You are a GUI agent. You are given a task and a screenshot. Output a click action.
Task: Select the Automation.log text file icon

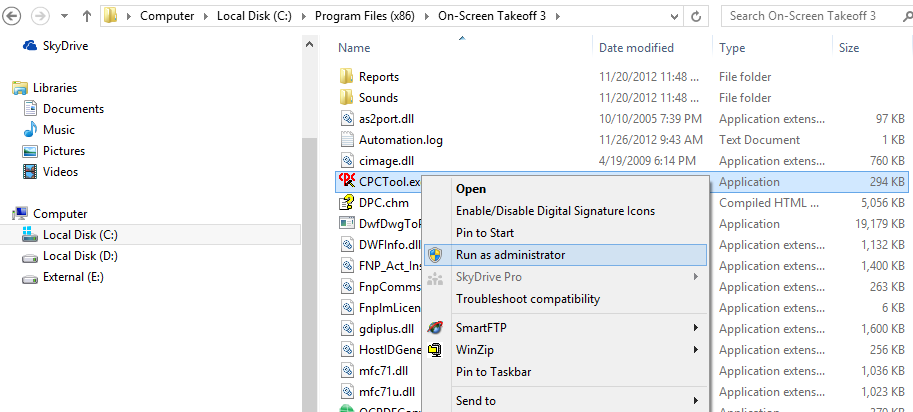point(347,140)
